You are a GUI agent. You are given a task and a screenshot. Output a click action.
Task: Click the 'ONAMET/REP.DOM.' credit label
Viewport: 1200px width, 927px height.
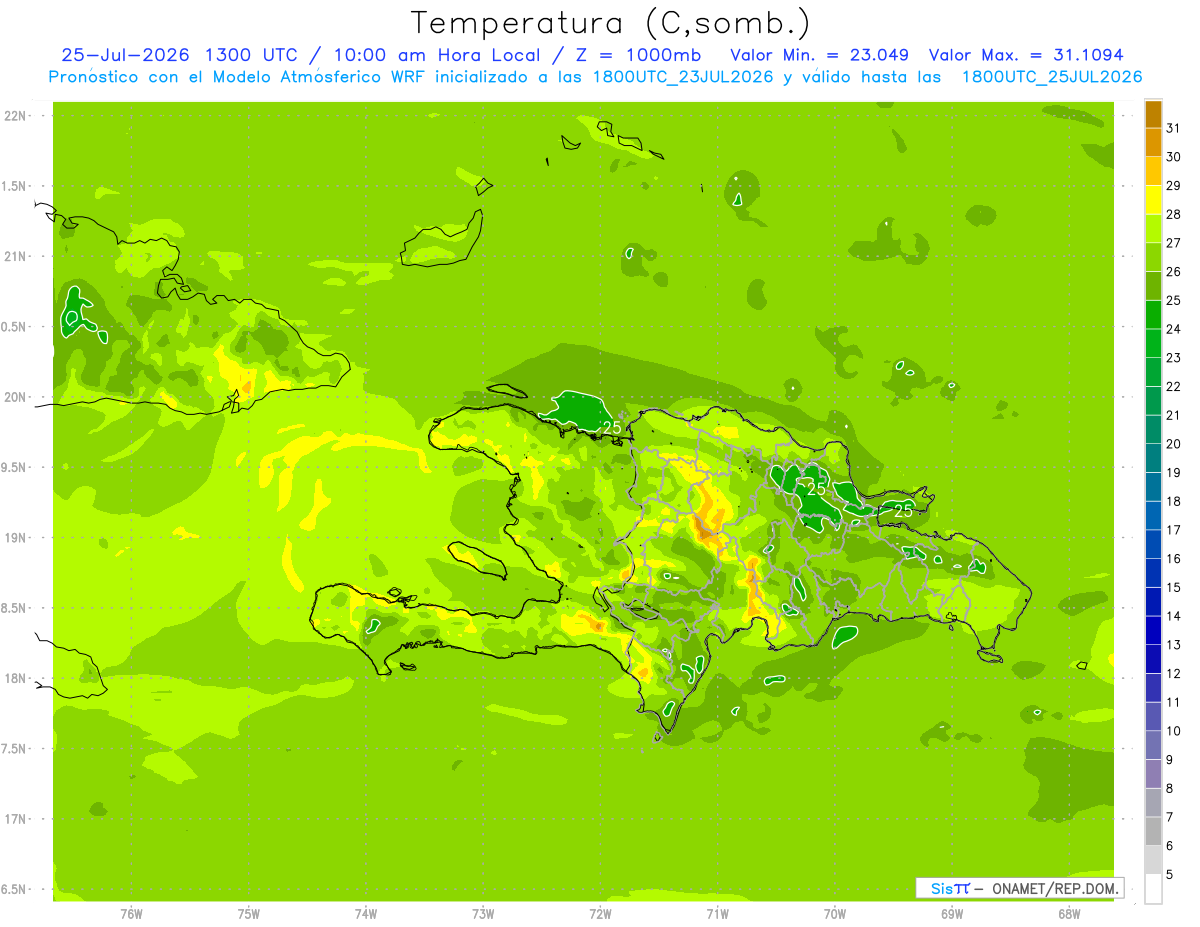[1055, 888]
